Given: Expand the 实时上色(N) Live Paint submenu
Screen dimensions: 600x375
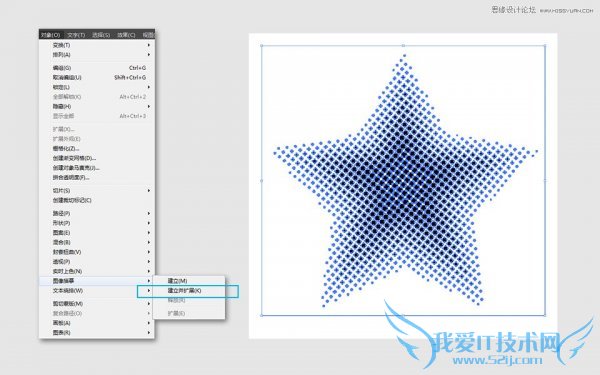Looking at the screenshot, I should [x=97, y=271].
